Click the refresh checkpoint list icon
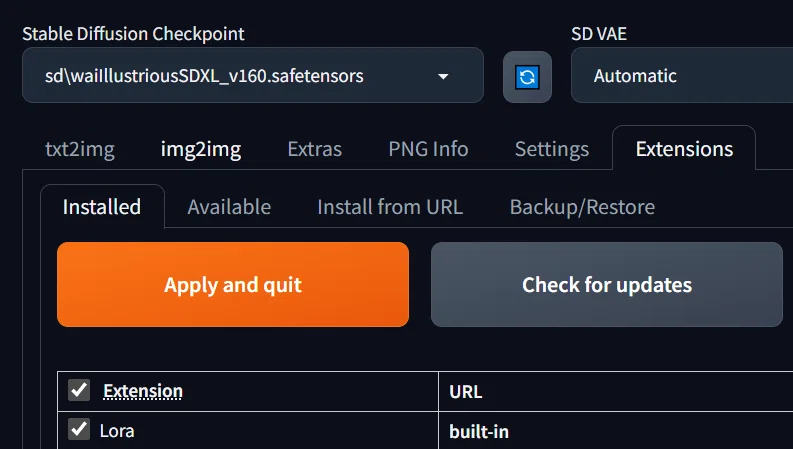 coord(527,77)
